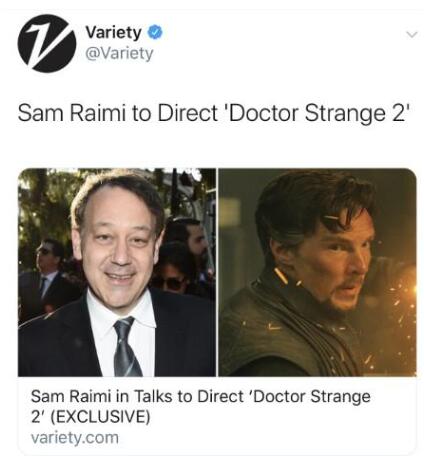Expand the tweet options chevron
Viewport: 424px width, 456px height.
coord(412,35)
